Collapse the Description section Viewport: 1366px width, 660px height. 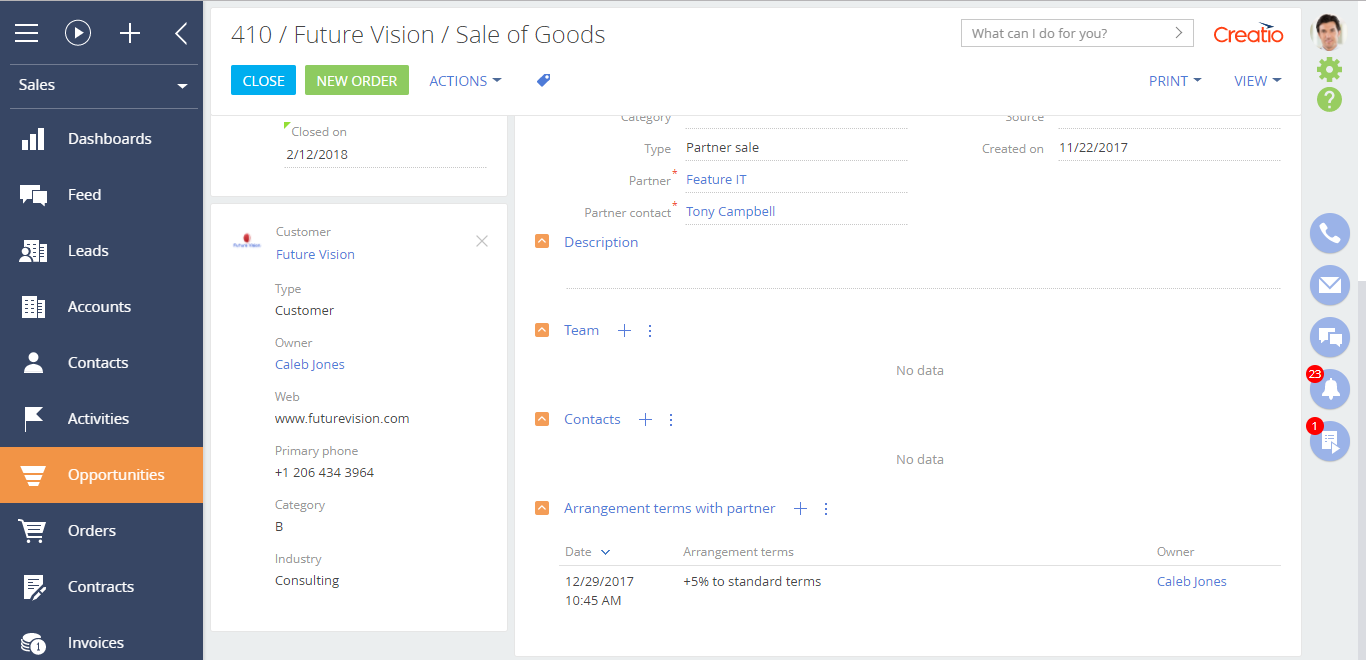tap(542, 242)
